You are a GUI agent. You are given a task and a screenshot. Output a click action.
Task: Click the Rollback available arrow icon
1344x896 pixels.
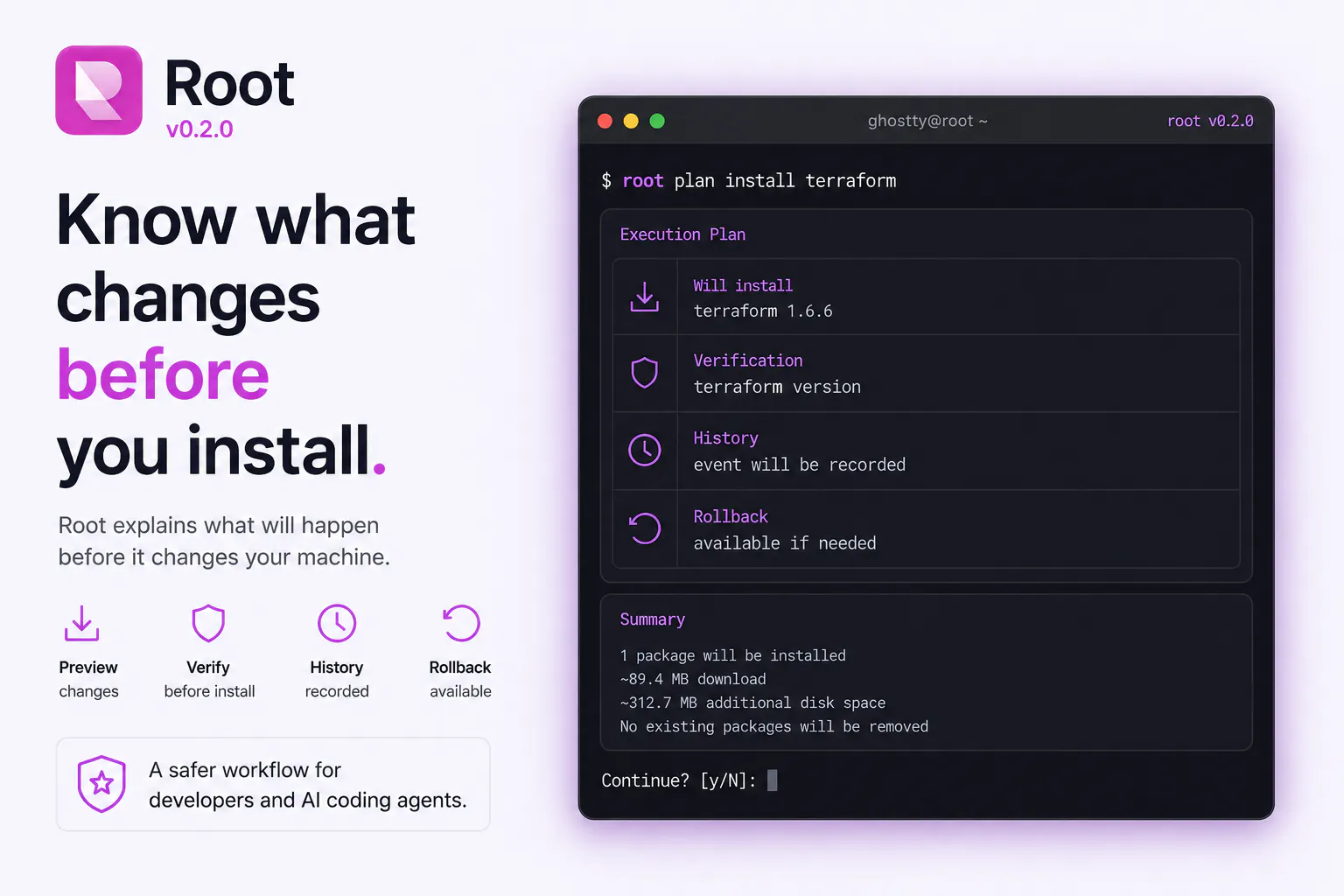tap(461, 623)
